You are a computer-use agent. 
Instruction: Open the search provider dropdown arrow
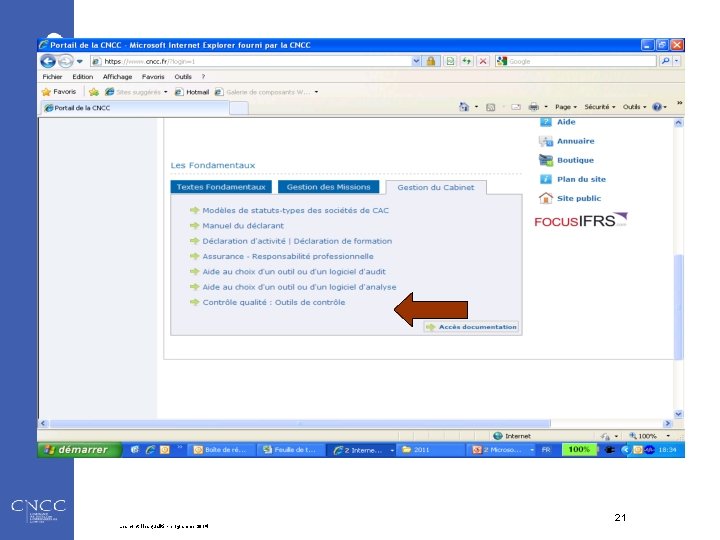click(676, 61)
